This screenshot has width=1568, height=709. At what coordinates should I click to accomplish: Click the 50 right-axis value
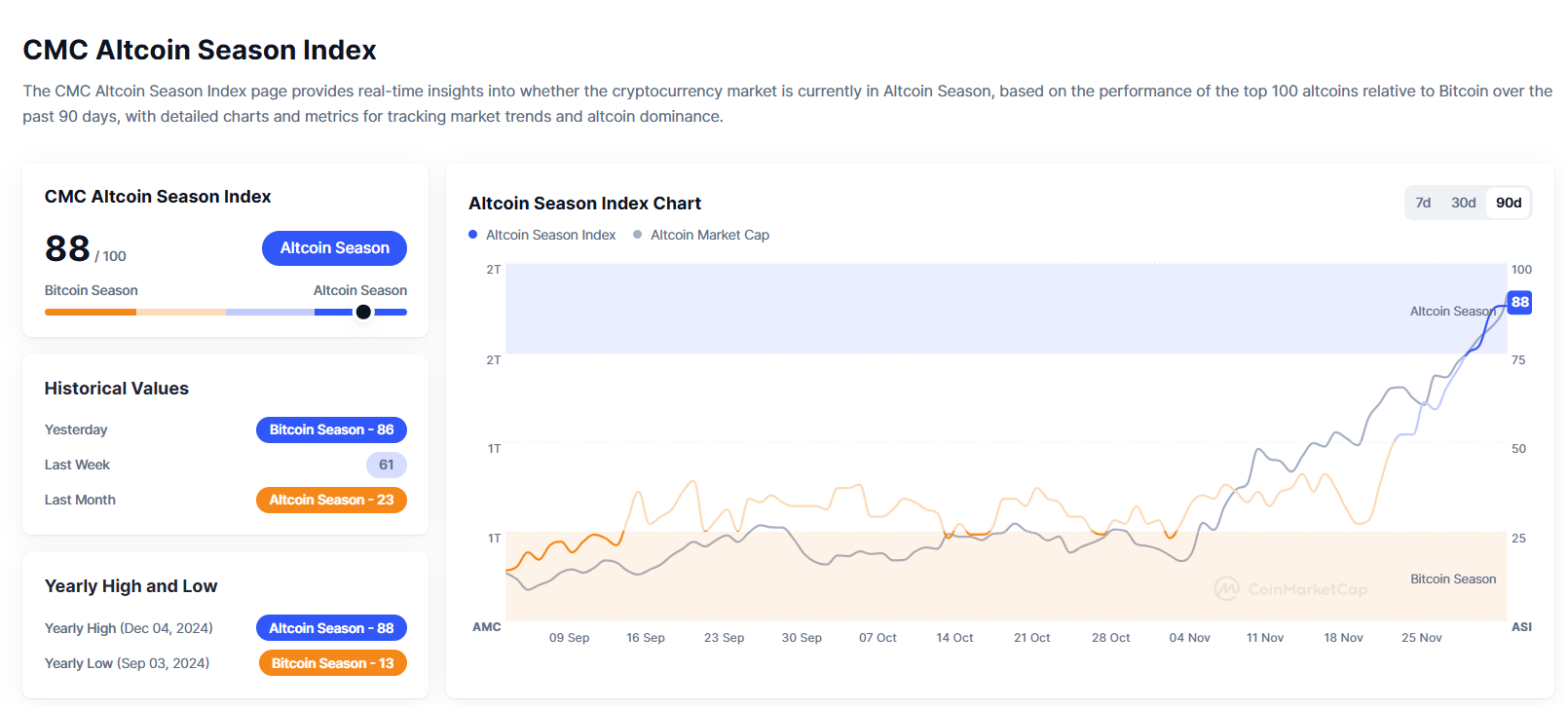[1518, 449]
